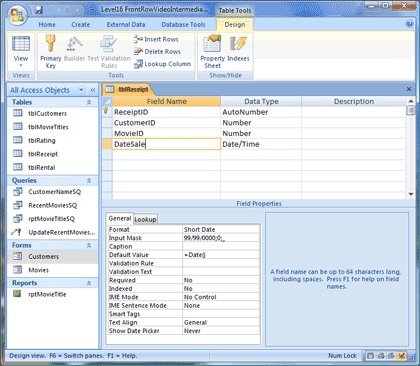Viewport: 420px width, 366px height.
Task: Select tblReceipt in navigation pane
Action: tap(43, 154)
